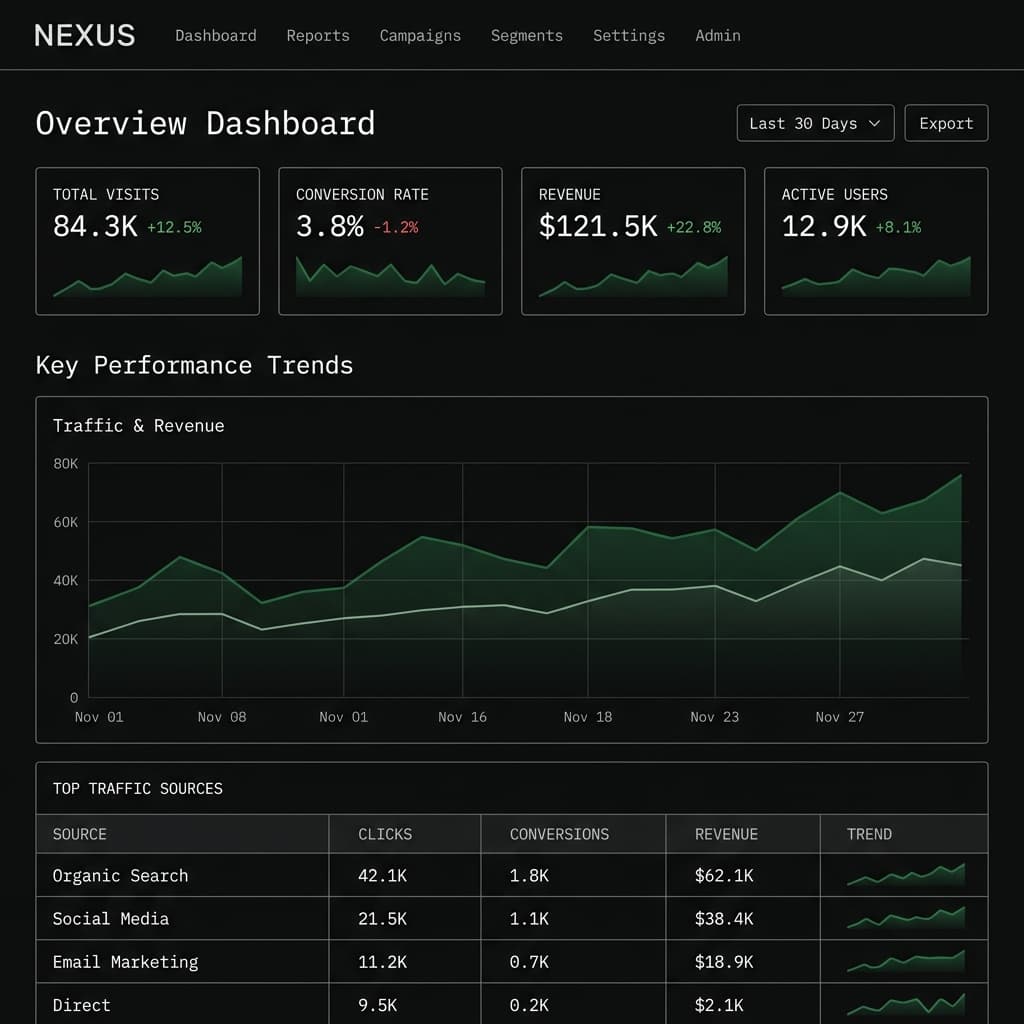Open the Social Media trend sparkline

(906, 918)
